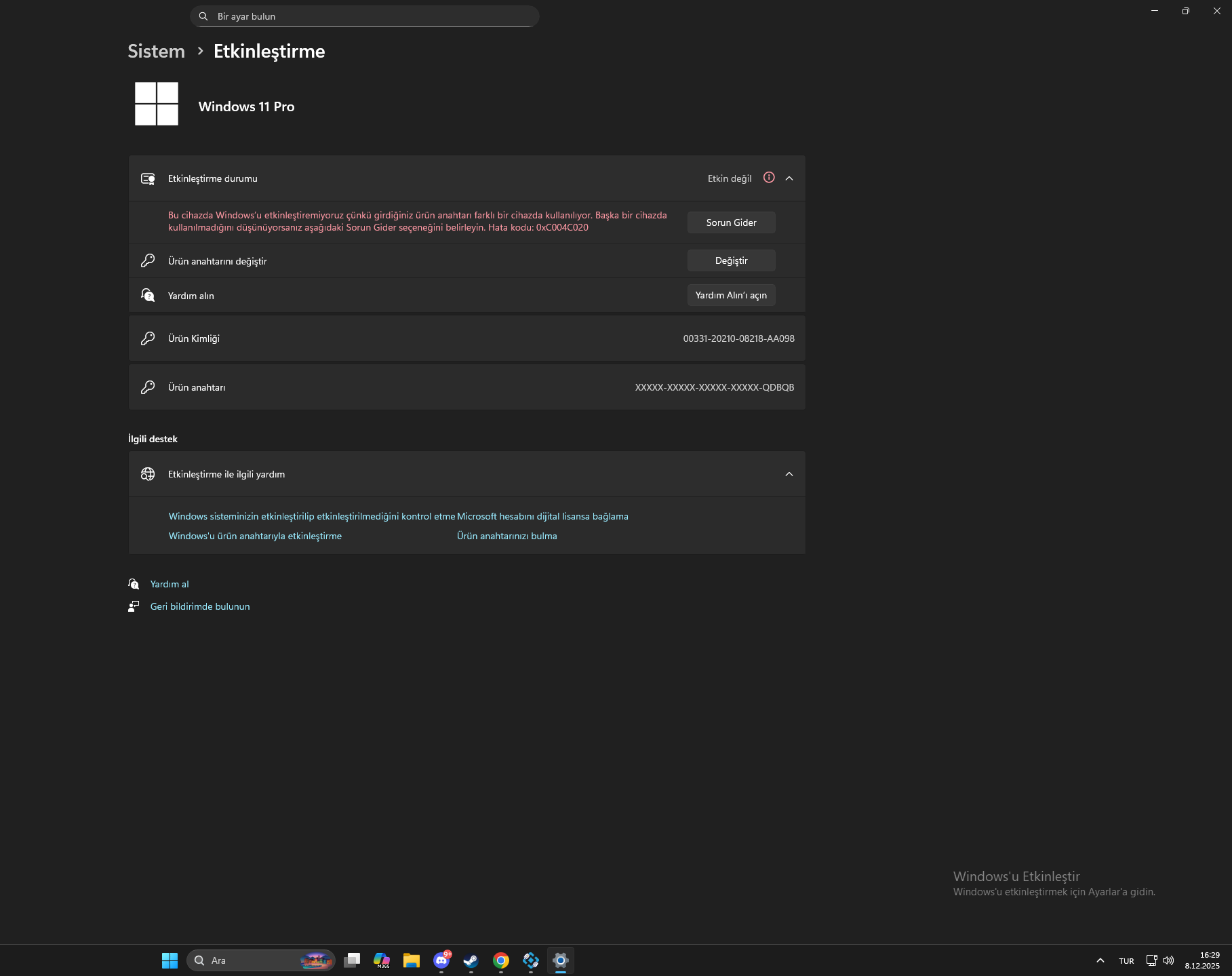Focus the Bir ayar bulun search field
The width and height of the screenshot is (1232, 976).
pyautogui.click(x=365, y=16)
